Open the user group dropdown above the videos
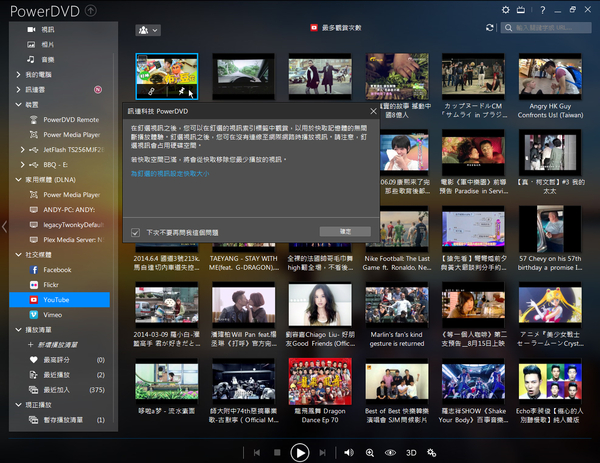This screenshot has height=463, width=600. 146,30
